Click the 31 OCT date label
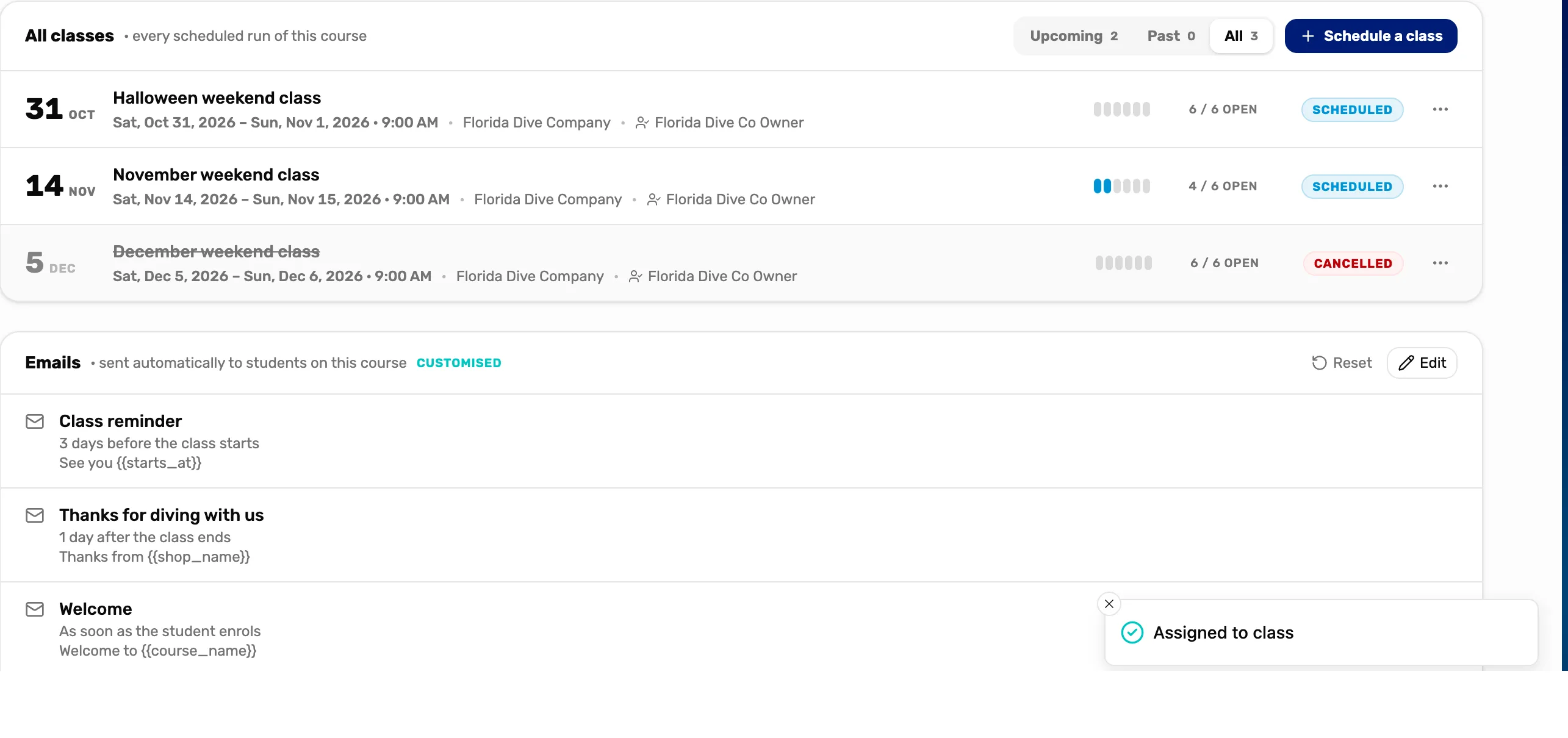The width and height of the screenshot is (1568, 738). 60,109
